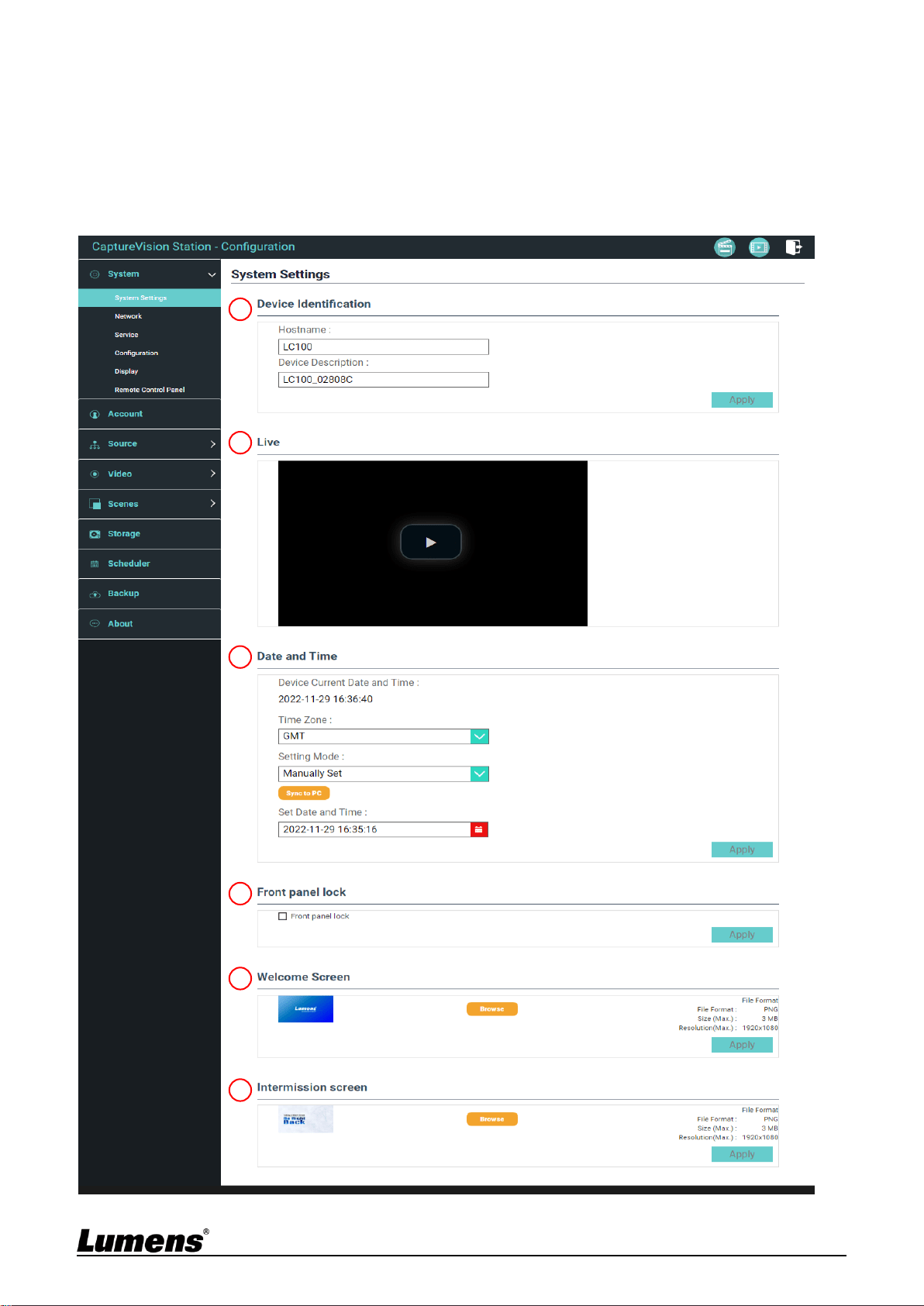Viewport: 924px width, 1306px height.
Task: Apply Intermission screen image
Action: point(742,1154)
